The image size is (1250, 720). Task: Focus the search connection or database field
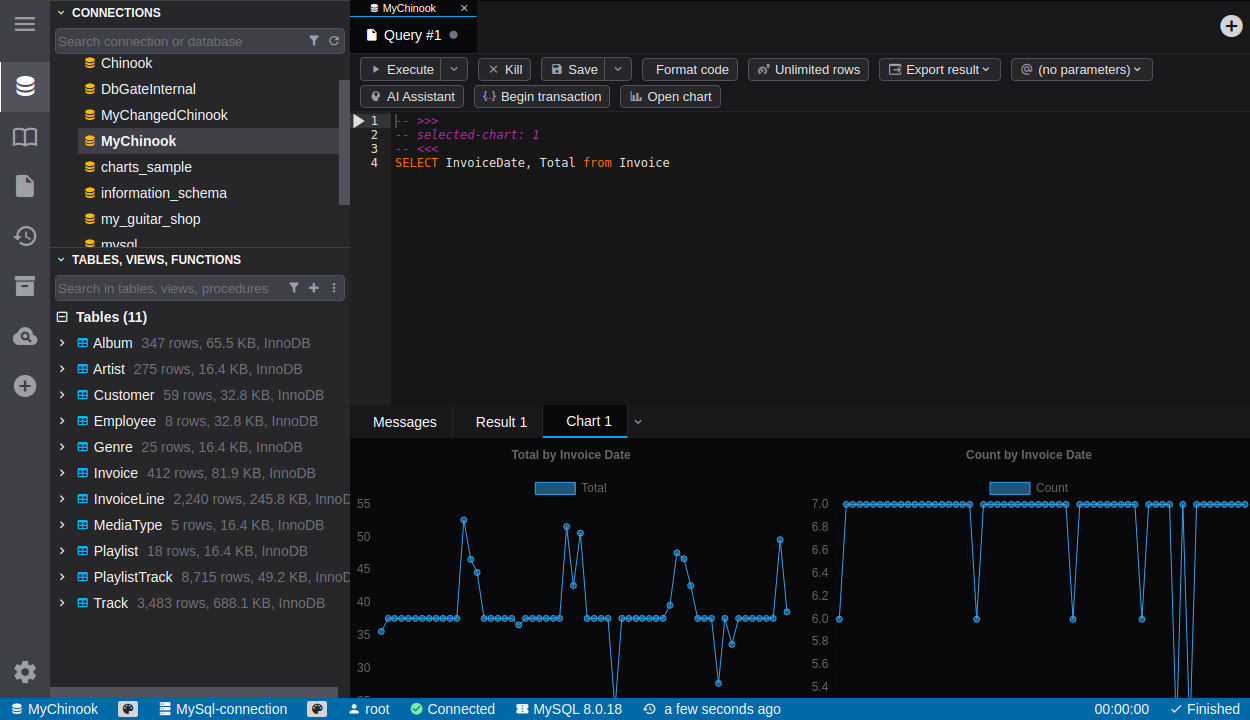click(x=180, y=41)
